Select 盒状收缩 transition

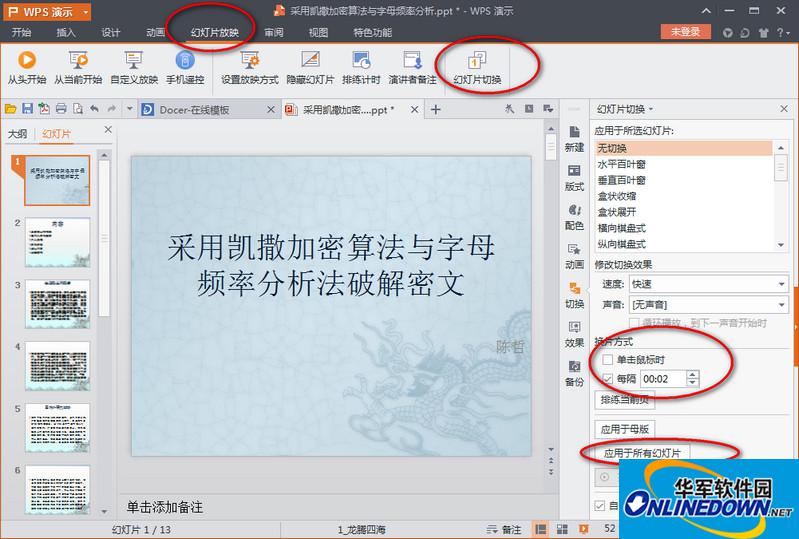[x=683, y=196]
